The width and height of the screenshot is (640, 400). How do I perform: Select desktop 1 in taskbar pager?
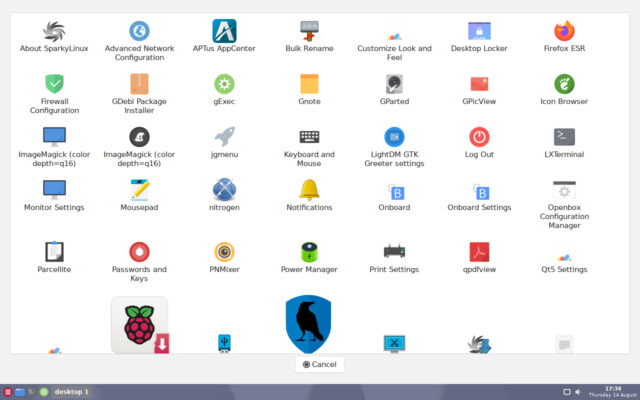pos(71,392)
